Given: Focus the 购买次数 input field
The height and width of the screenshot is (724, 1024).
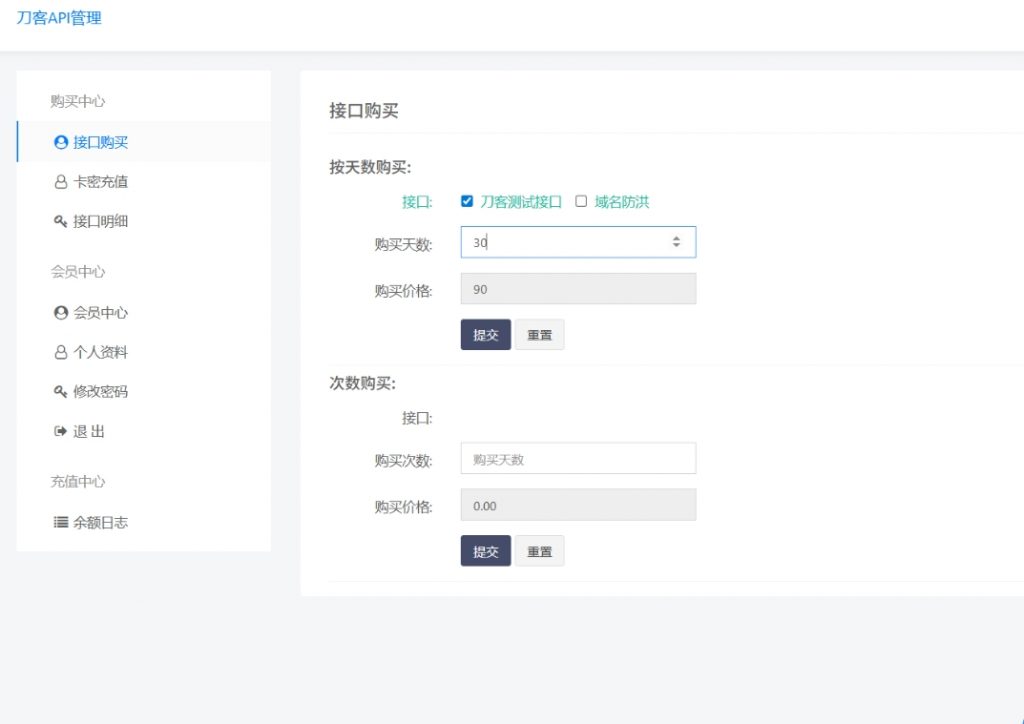Looking at the screenshot, I should coord(578,459).
